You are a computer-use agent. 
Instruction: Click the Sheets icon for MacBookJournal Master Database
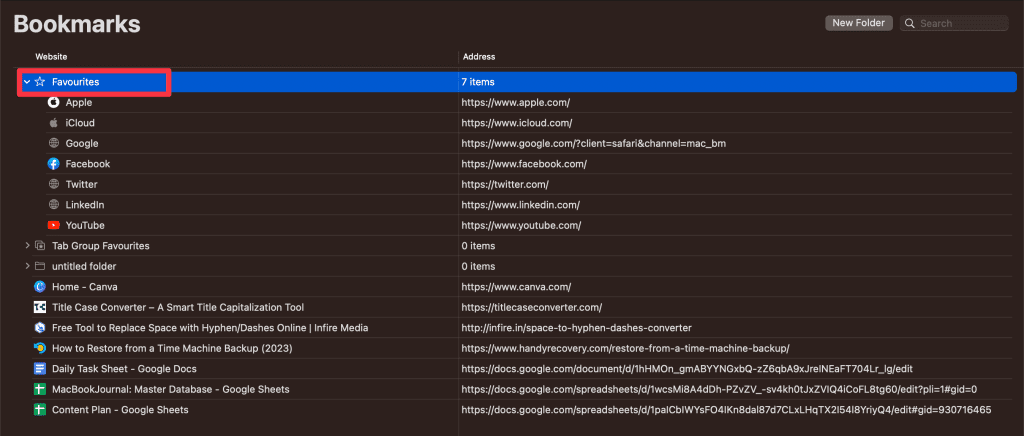click(x=40, y=390)
